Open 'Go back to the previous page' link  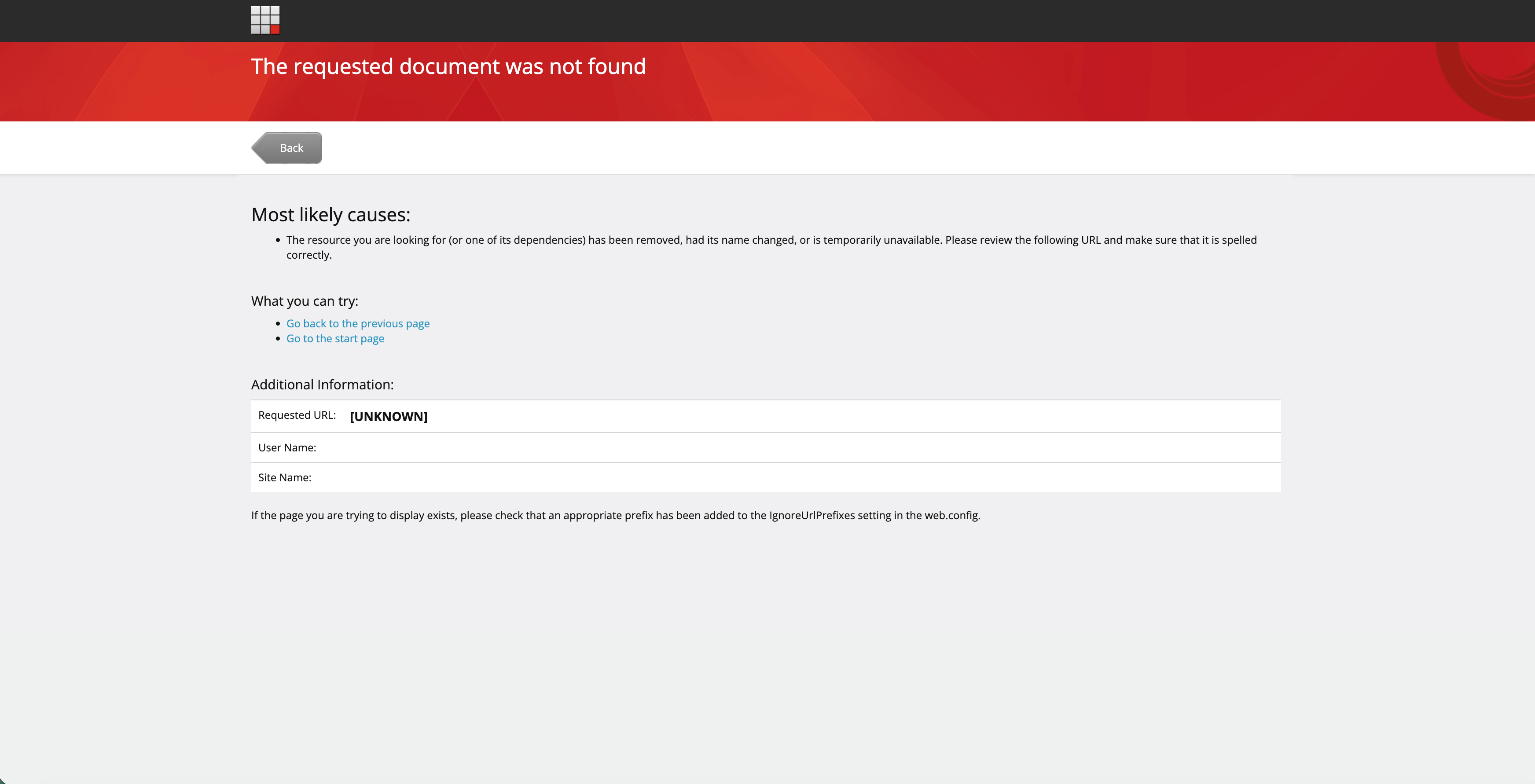(357, 323)
